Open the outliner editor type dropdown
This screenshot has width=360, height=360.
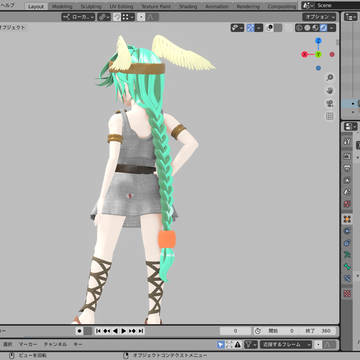[351, 17]
